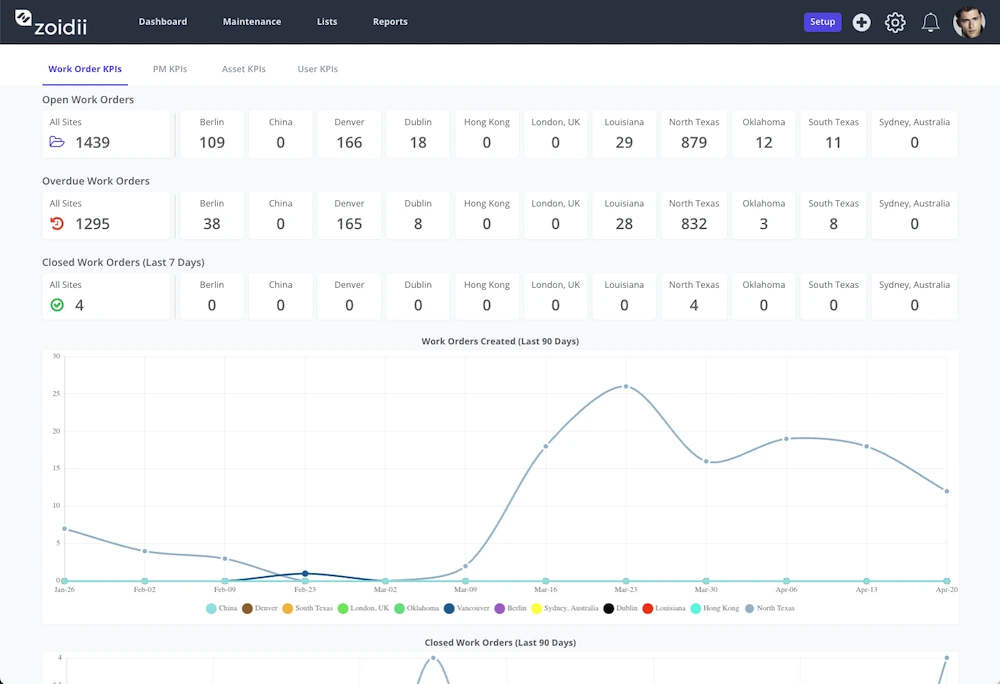Open the settings gear icon

click(x=895, y=22)
